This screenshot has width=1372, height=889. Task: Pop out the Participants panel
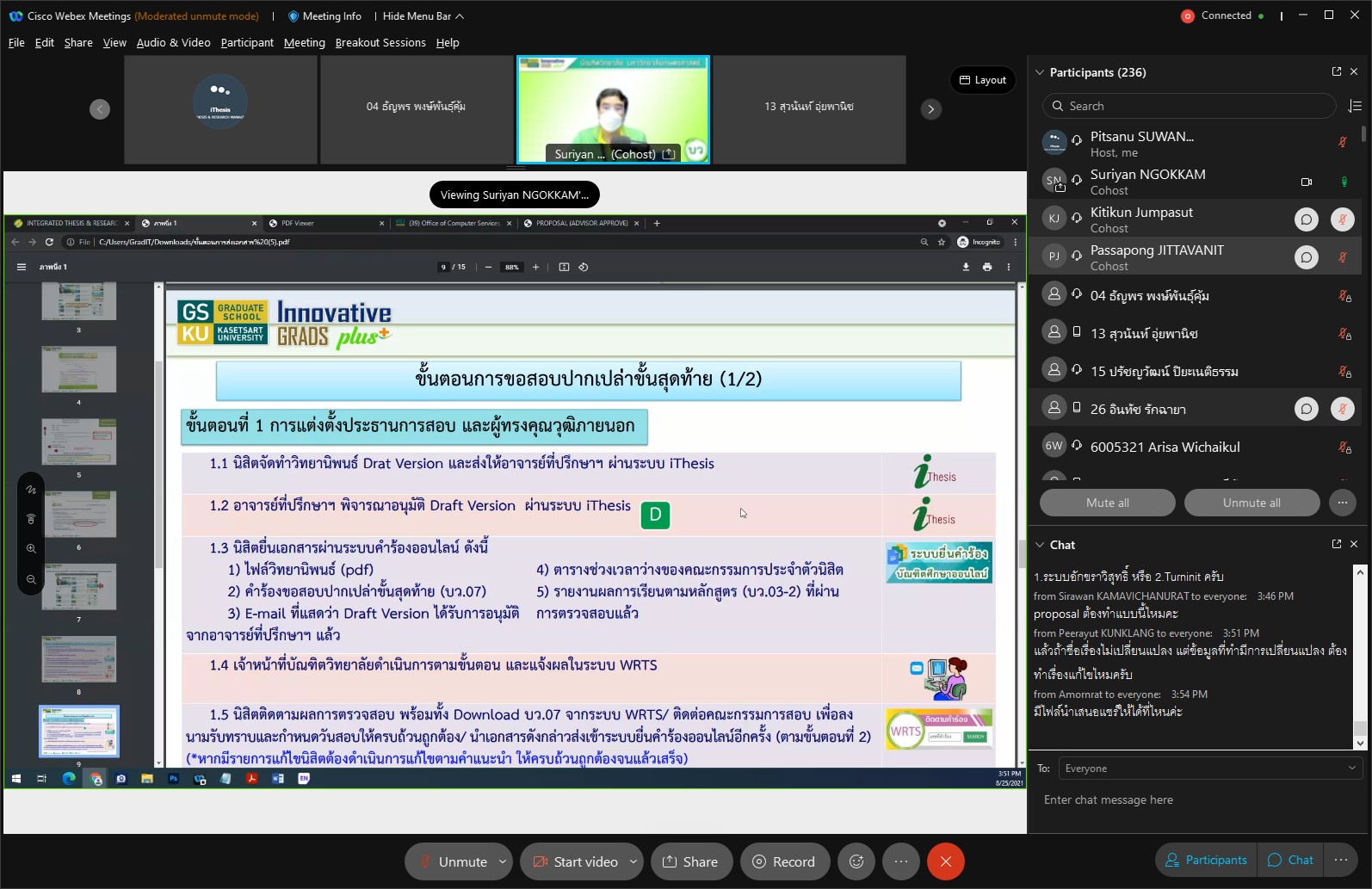point(1336,72)
